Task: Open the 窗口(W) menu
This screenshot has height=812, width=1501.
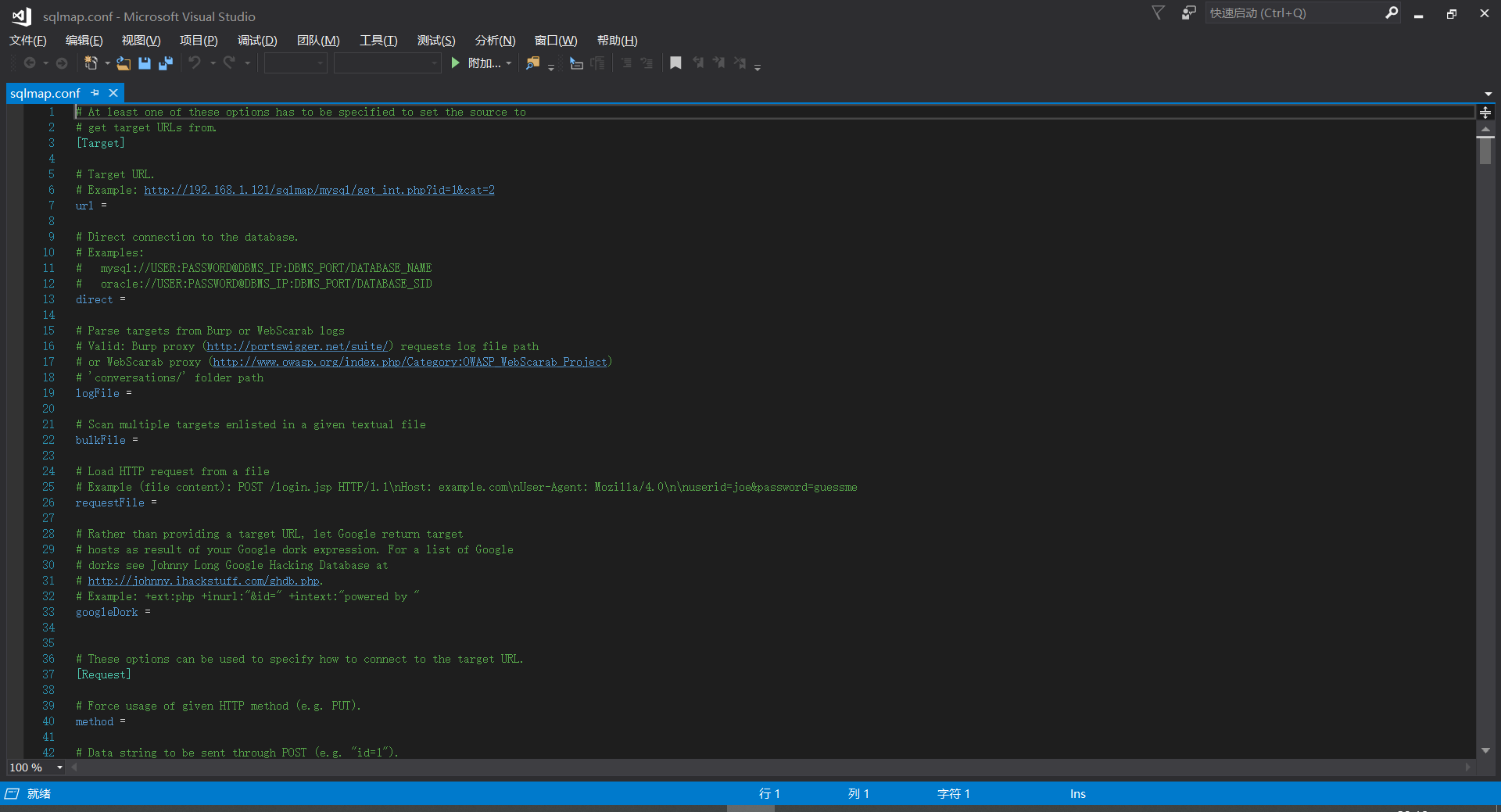Action: coord(556,41)
